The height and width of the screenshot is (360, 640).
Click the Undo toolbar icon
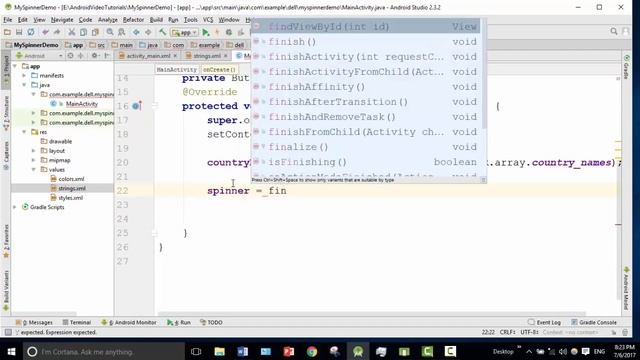tap(45, 32)
